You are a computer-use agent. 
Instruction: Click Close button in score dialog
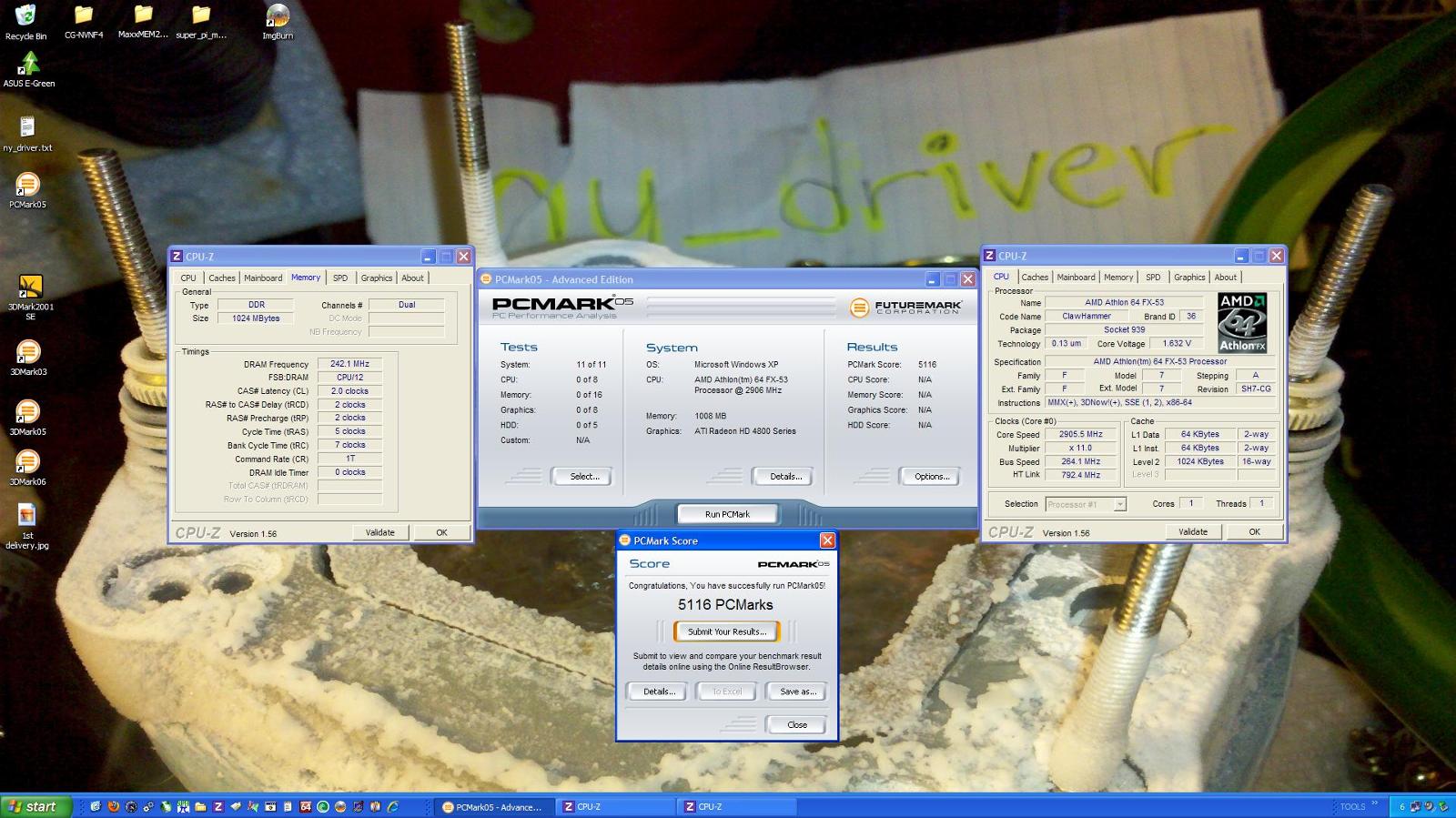[797, 724]
